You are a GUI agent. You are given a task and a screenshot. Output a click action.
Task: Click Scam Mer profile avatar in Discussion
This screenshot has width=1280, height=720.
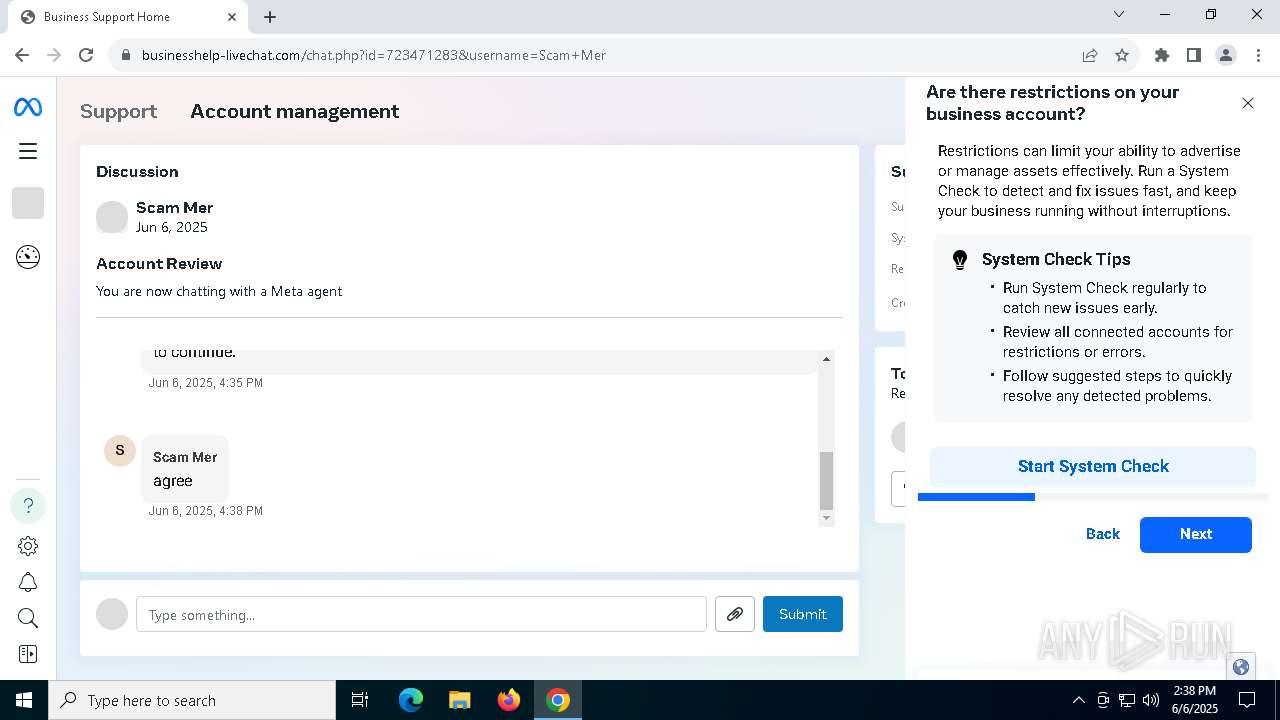coord(112,217)
